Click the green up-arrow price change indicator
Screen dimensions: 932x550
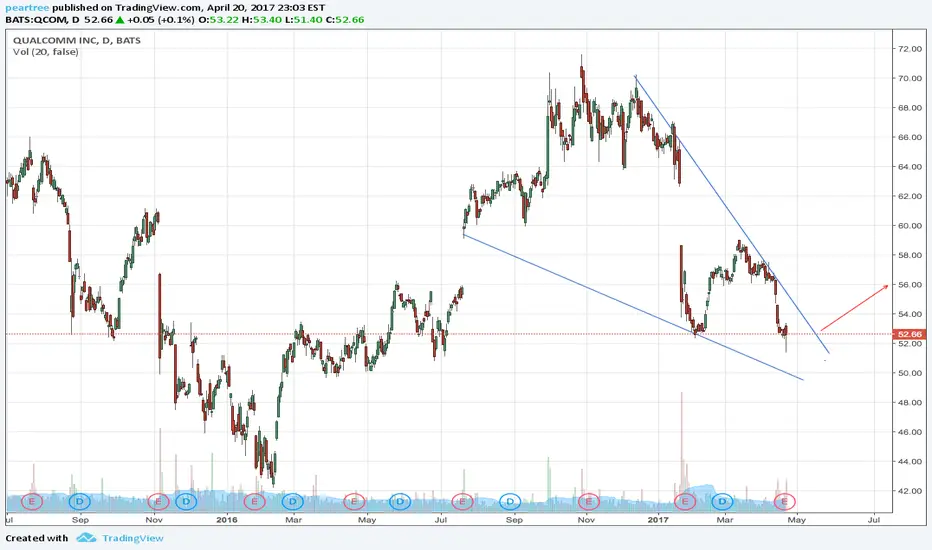point(119,20)
